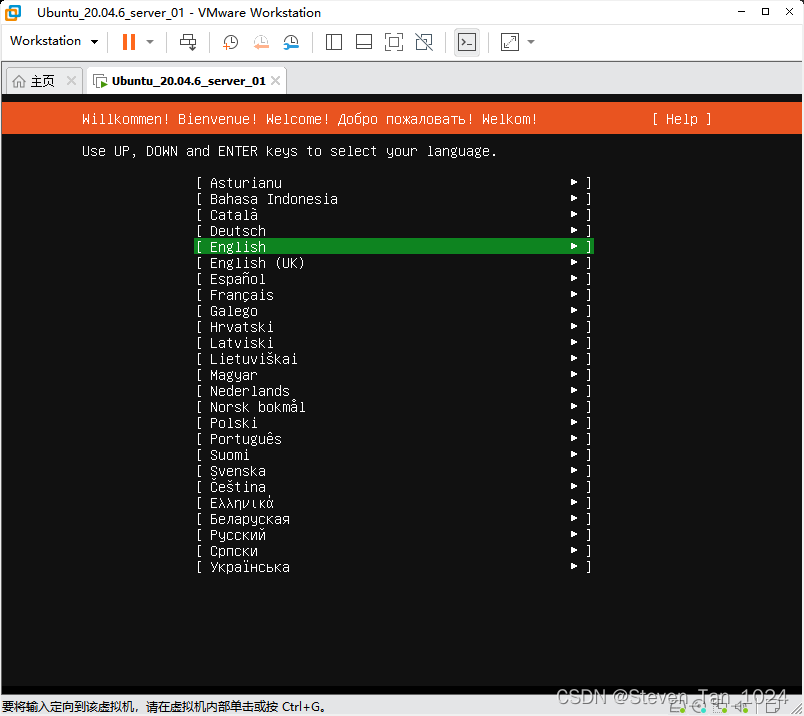Screen dimensions: 804x716
Task: Toggle the library sidebar view
Action: tap(334, 42)
